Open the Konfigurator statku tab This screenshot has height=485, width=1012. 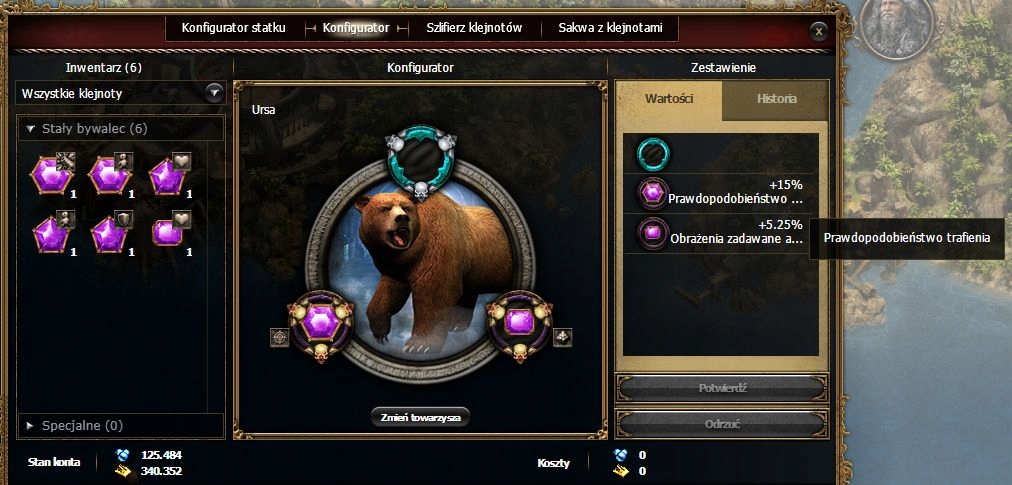click(x=233, y=28)
